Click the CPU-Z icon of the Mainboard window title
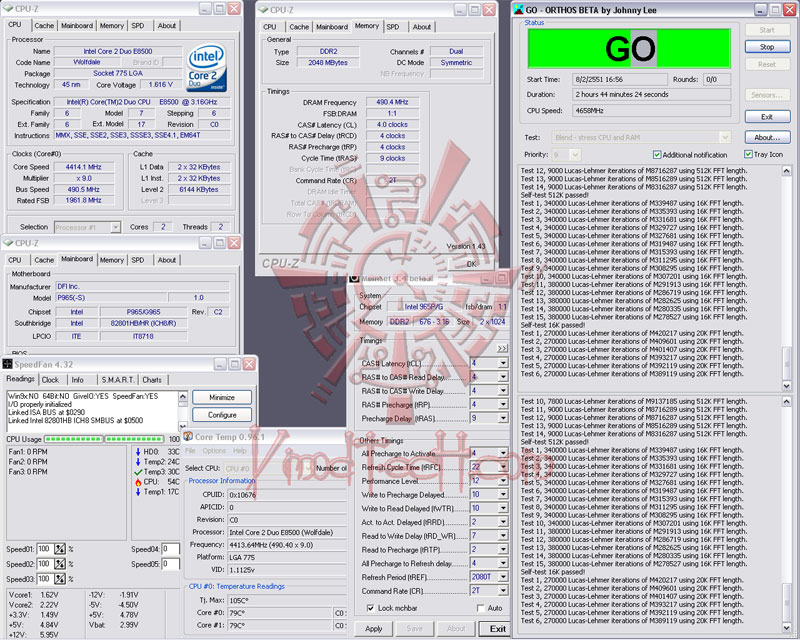 click(8, 243)
